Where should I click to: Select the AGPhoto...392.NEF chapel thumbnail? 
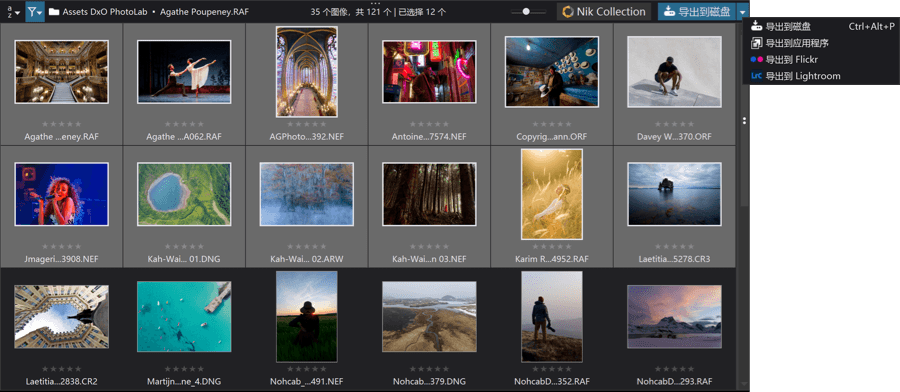[307, 72]
